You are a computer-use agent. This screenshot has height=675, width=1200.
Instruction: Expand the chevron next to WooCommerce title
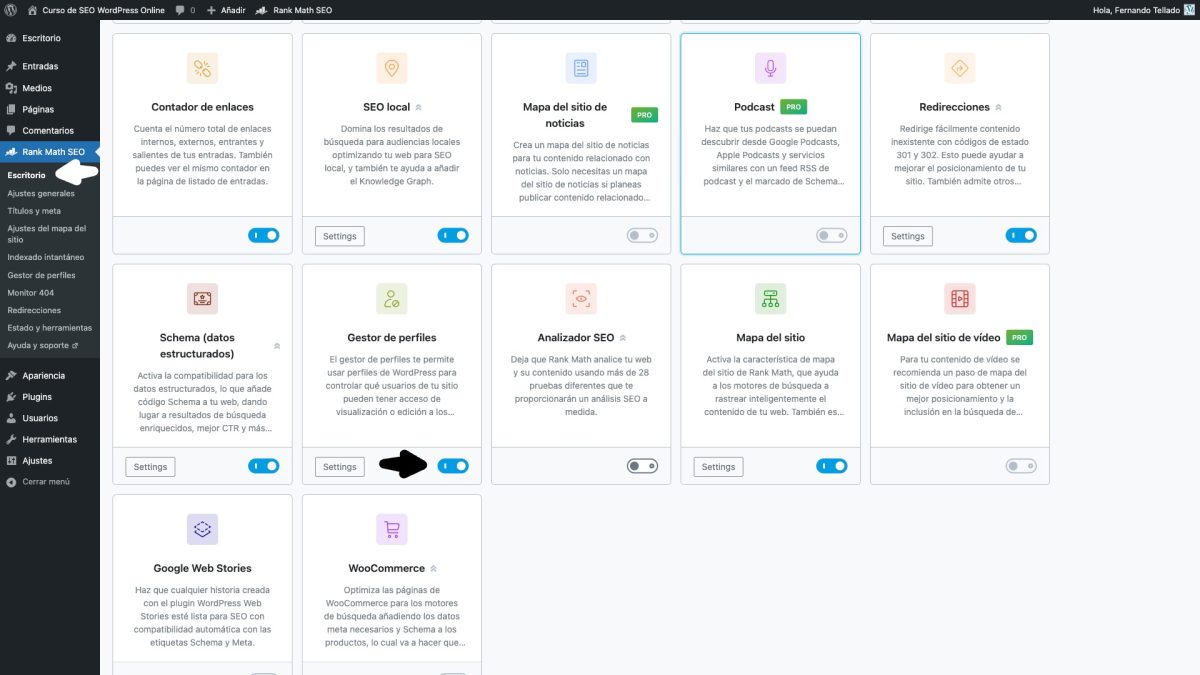point(433,568)
